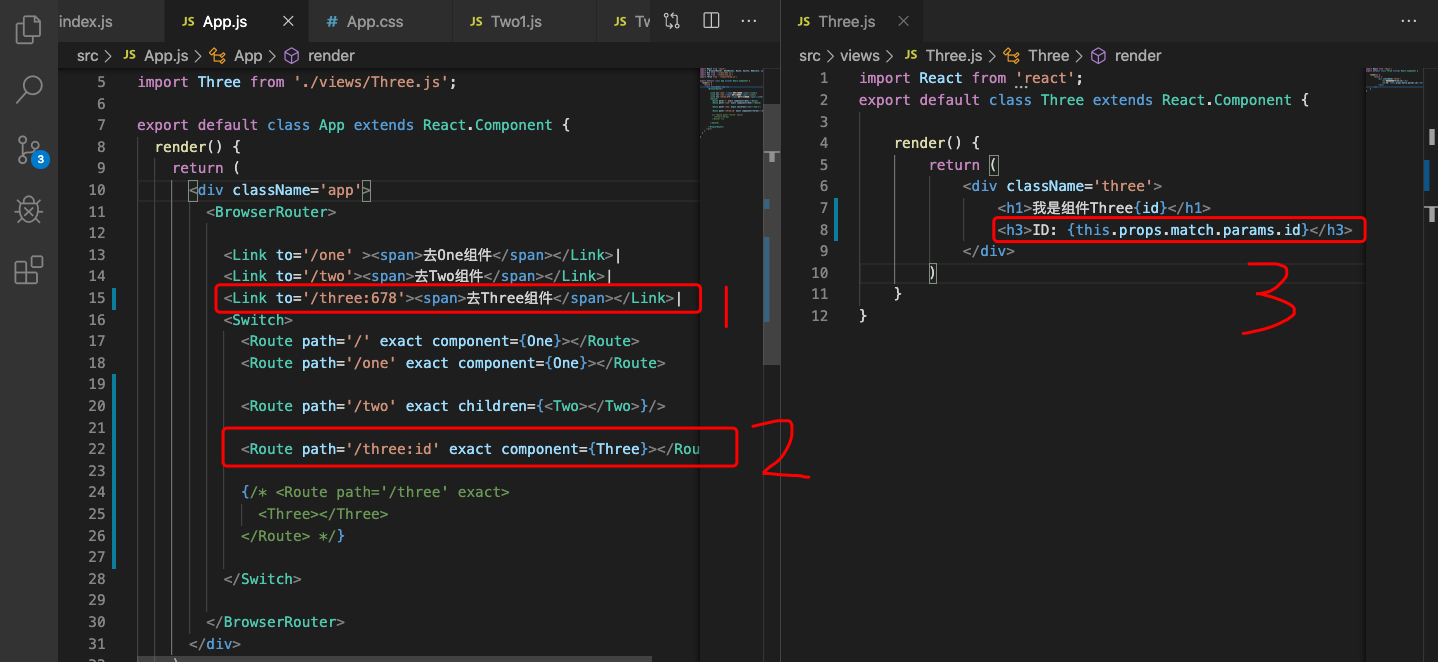Click the opening Switch tag
Screen dimensions: 1438x662
click(x=258, y=320)
